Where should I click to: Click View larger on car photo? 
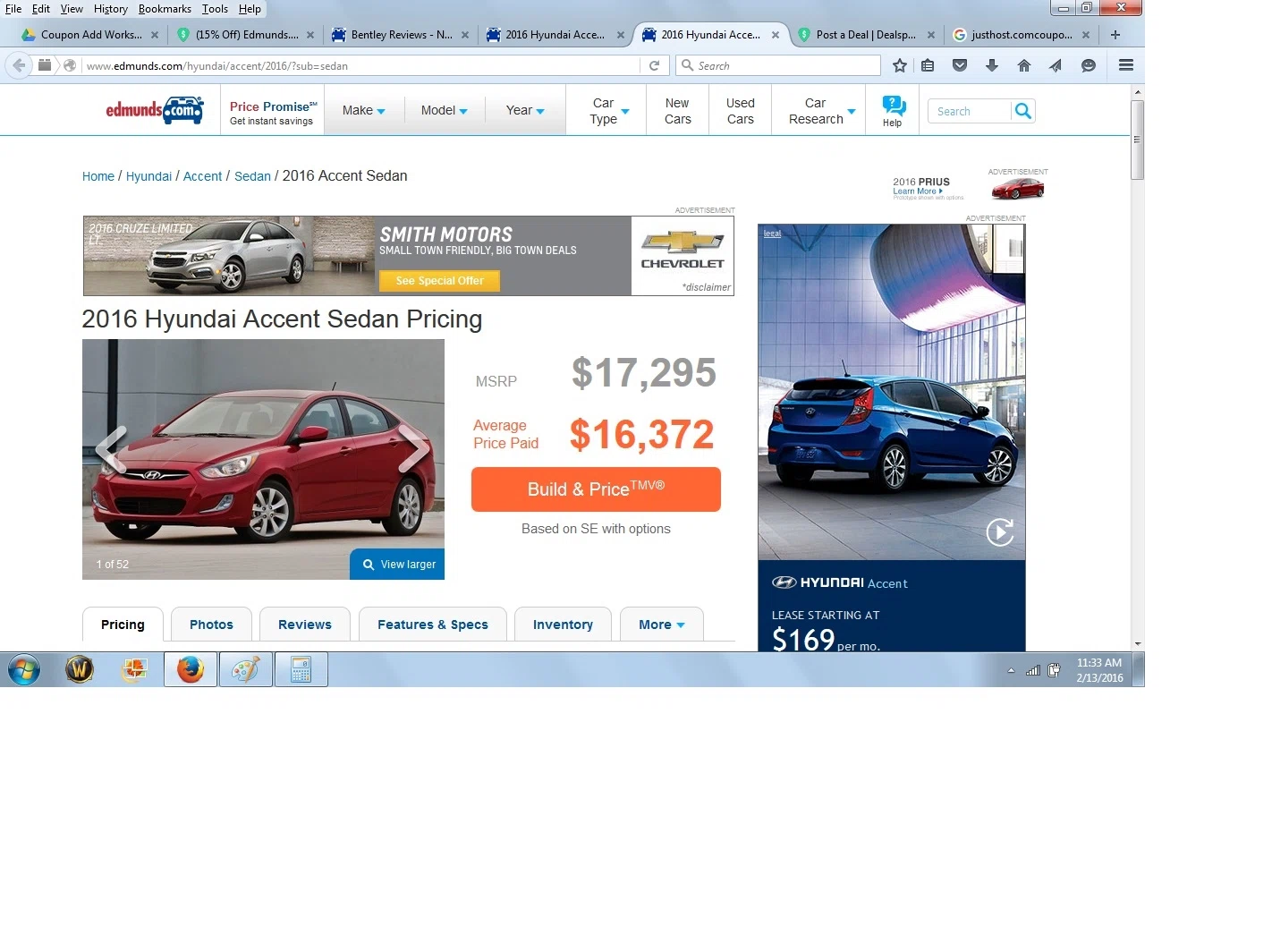397,565
